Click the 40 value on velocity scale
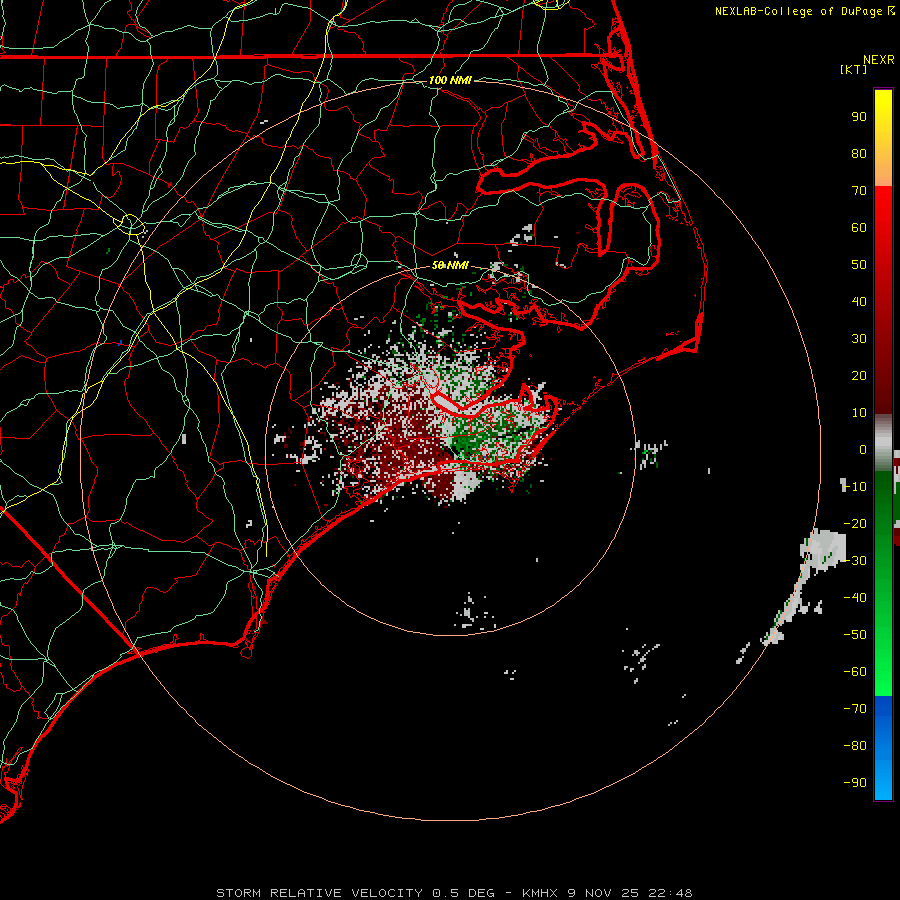 [859, 302]
